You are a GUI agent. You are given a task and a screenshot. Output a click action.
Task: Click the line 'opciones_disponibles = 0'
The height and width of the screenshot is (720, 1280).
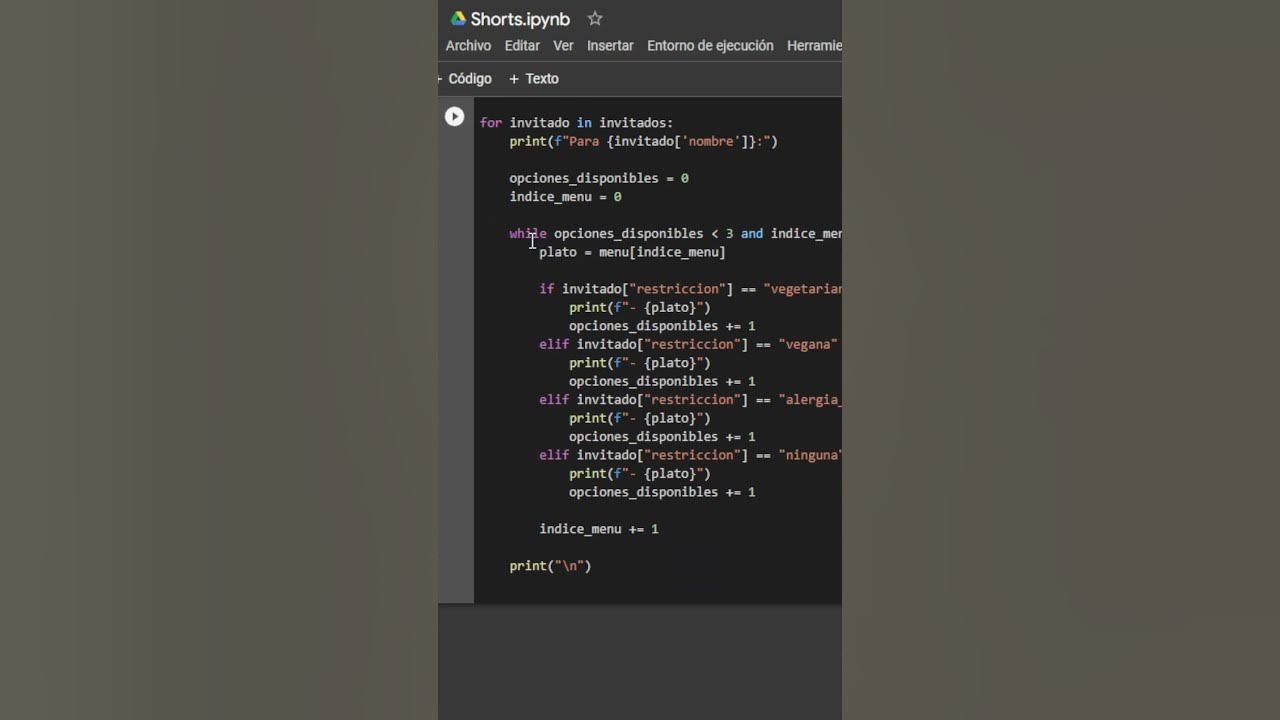pos(599,178)
